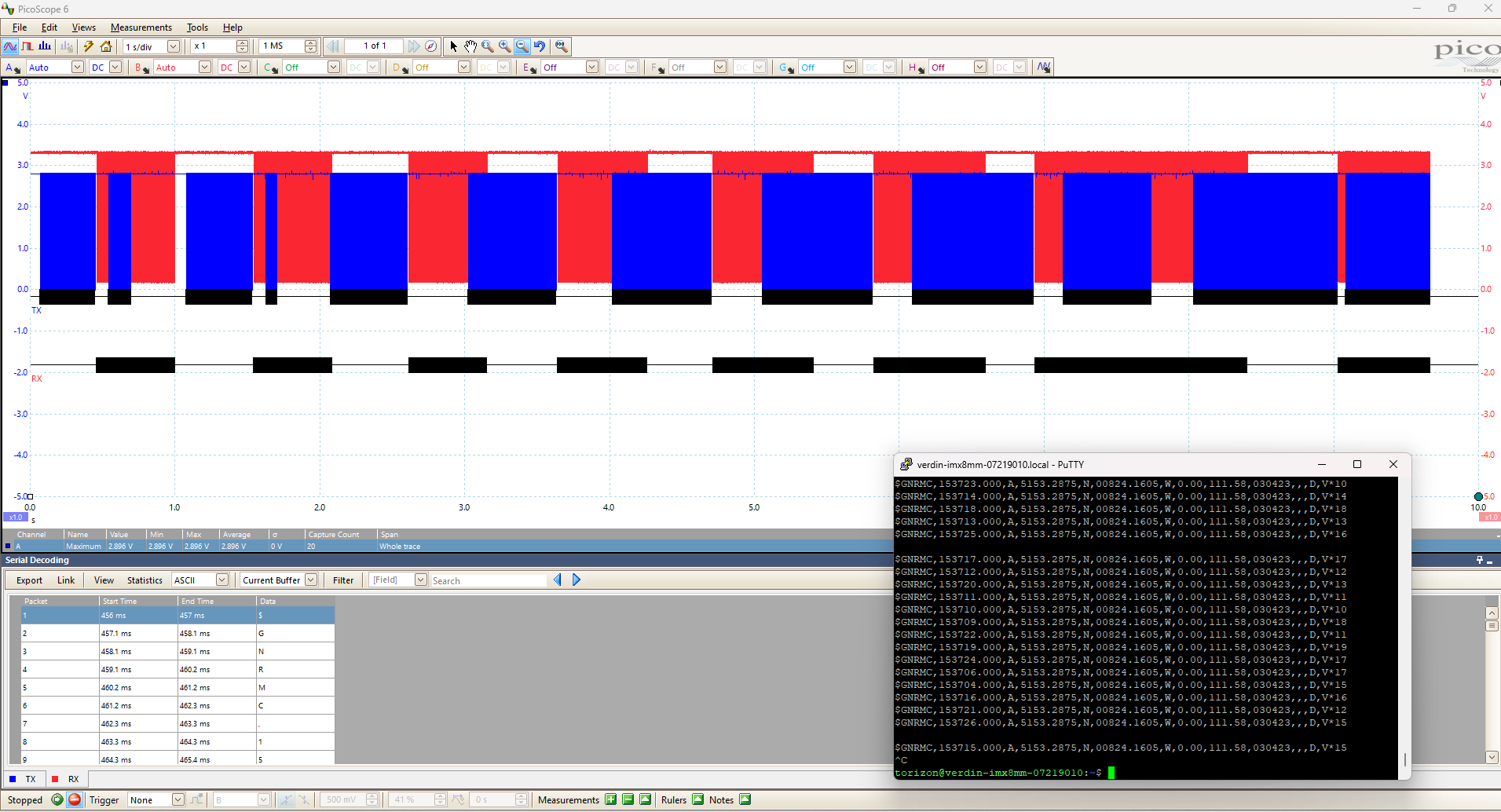Click Export in Serial Decoding
1501x812 pixels.
[x=29, y=580]
